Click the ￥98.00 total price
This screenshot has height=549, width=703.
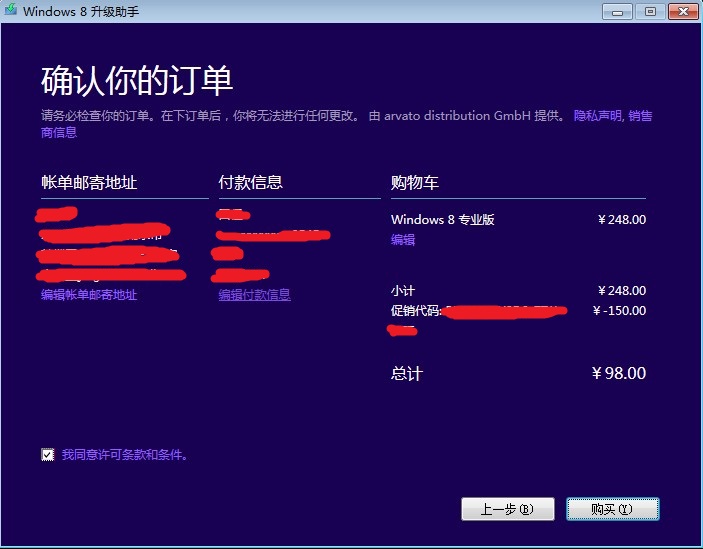click(619, 373)
